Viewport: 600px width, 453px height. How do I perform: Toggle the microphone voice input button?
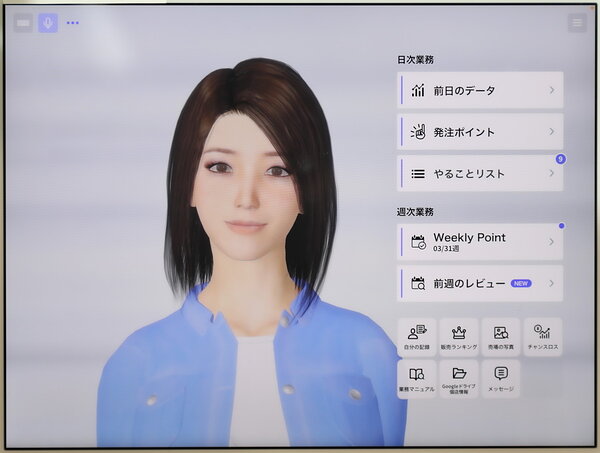tap(48, 23)
